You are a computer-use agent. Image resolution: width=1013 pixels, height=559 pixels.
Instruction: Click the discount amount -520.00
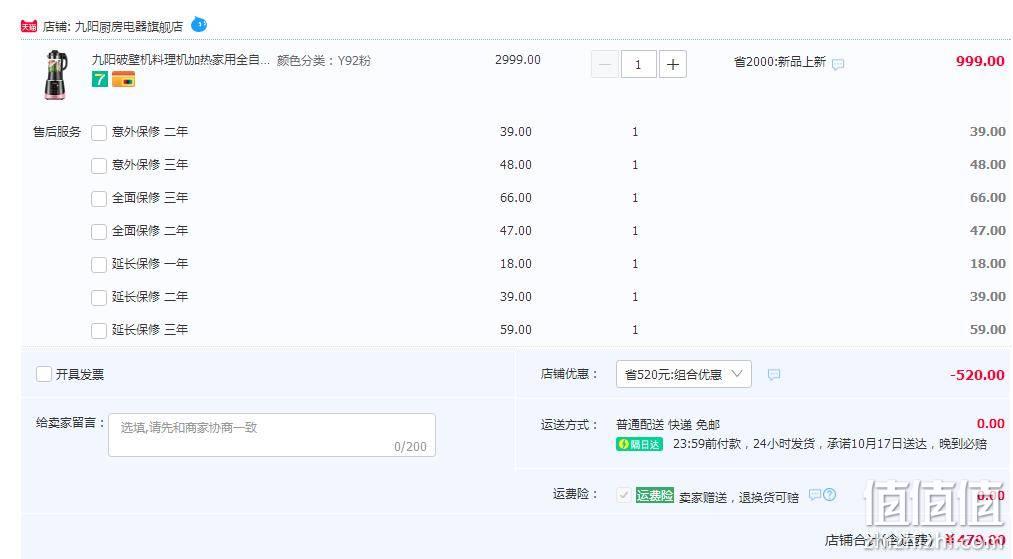tap(977, 375)
